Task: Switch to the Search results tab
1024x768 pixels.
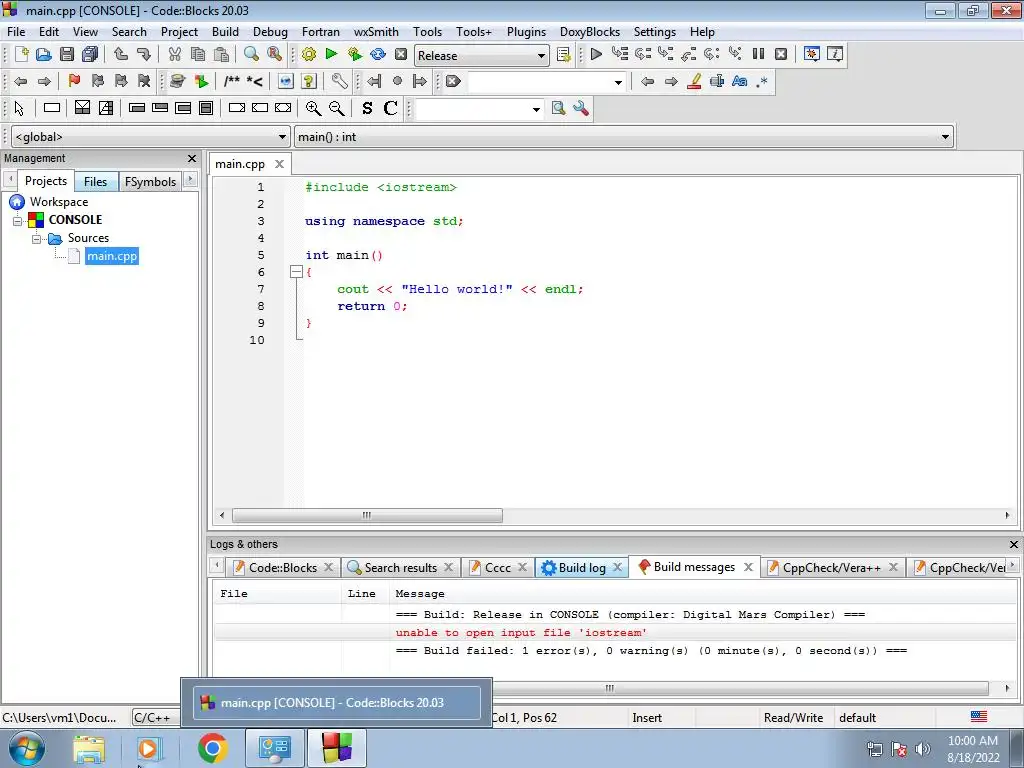Action: pos(400,568)
